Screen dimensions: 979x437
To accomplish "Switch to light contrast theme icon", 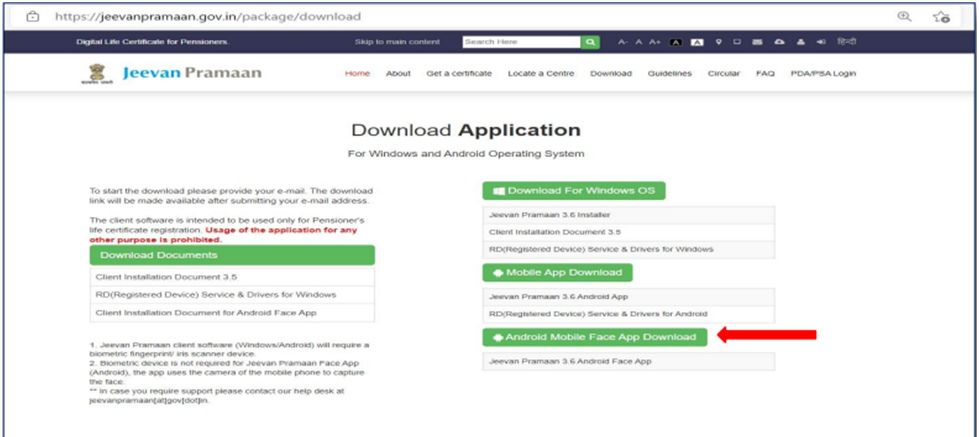I will (x=697, y=42).
